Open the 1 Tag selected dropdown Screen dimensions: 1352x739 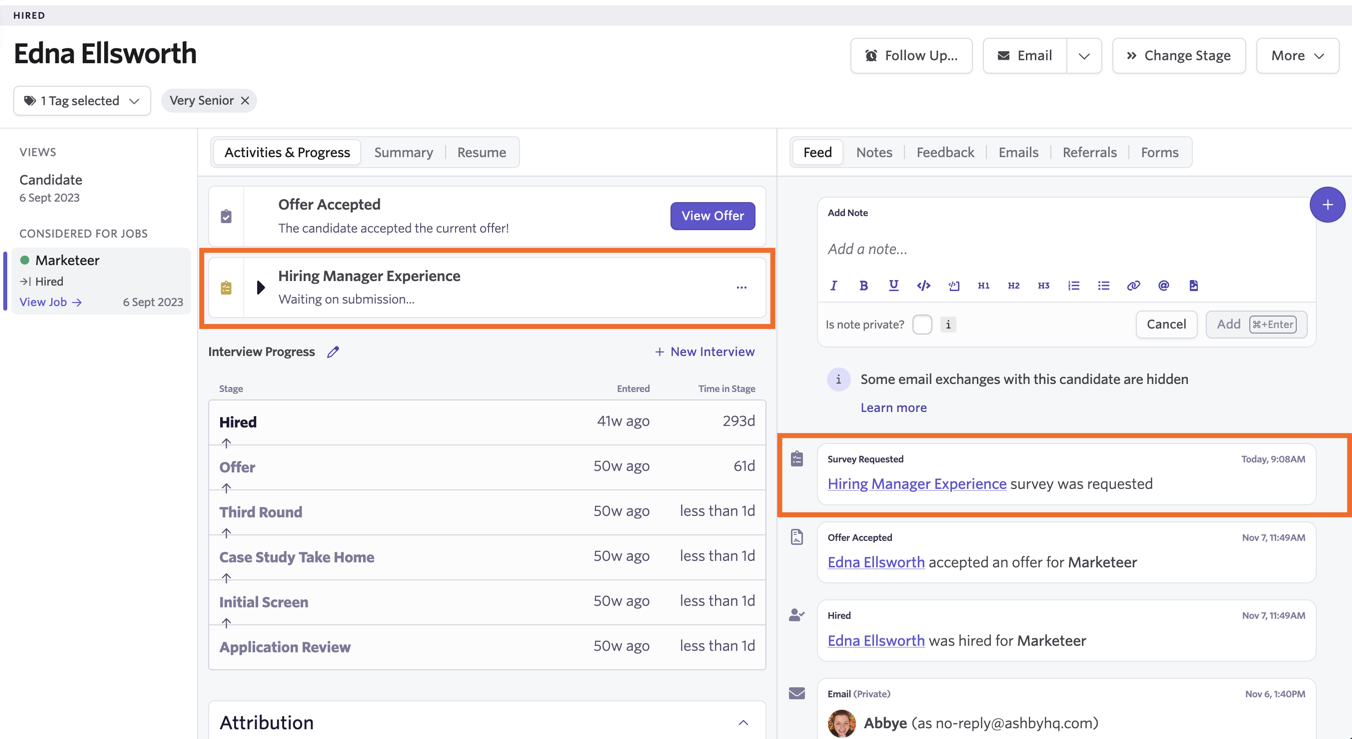click(82, 101)
